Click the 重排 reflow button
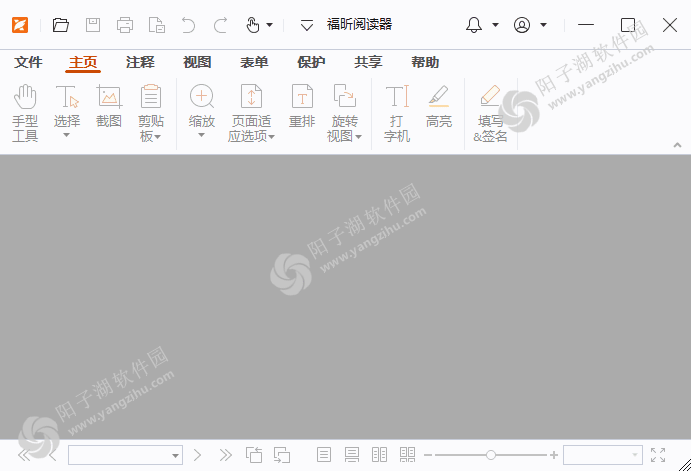The width and height of the screenshot is (691, 471). tap(302, 106)
